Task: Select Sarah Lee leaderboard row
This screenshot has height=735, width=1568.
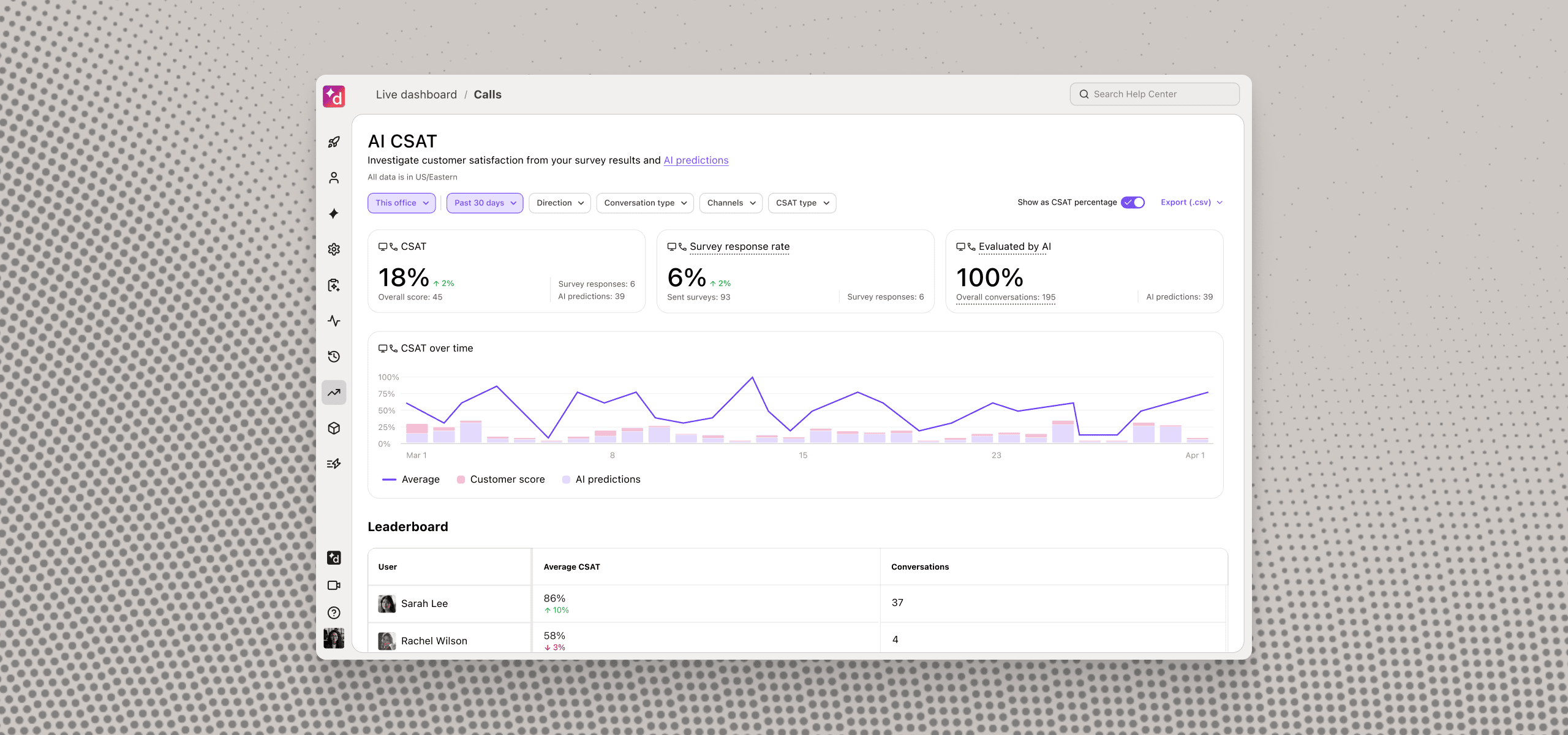Action: click(797, 604)
